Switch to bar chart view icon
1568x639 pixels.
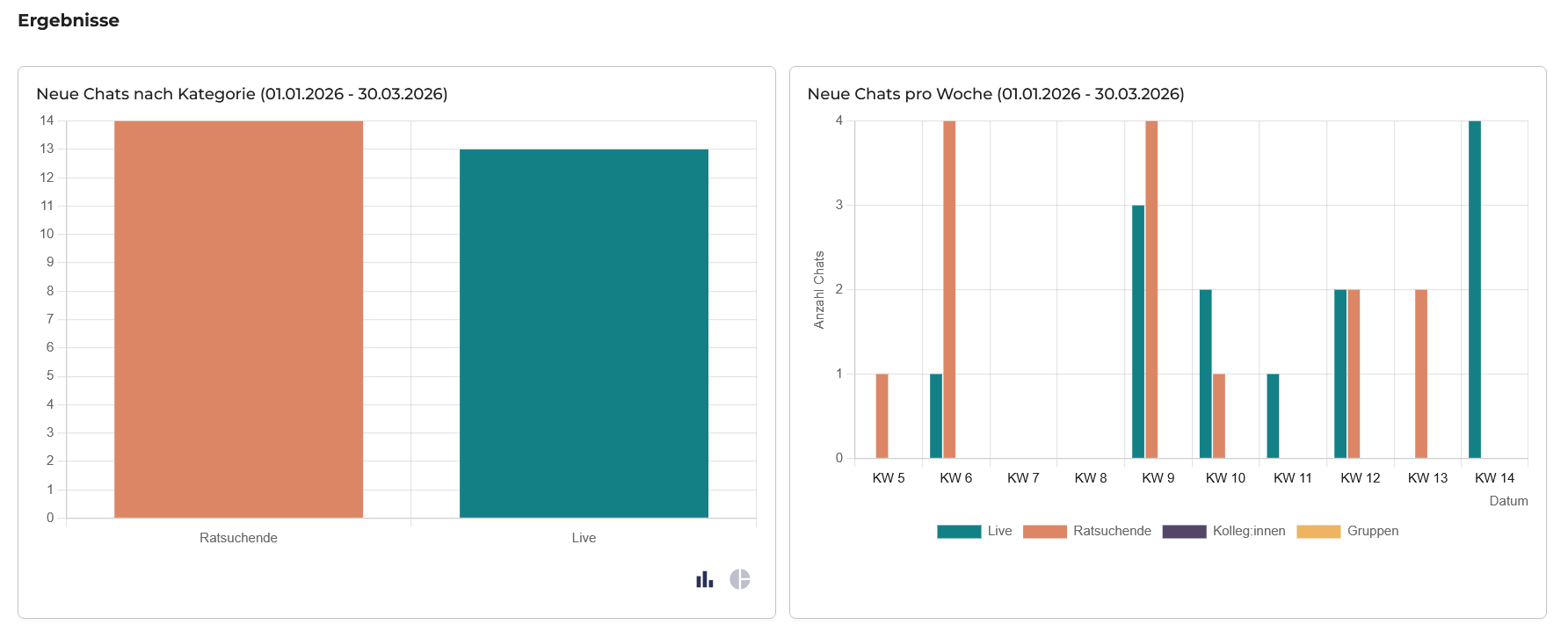click(x=704, y=579)
